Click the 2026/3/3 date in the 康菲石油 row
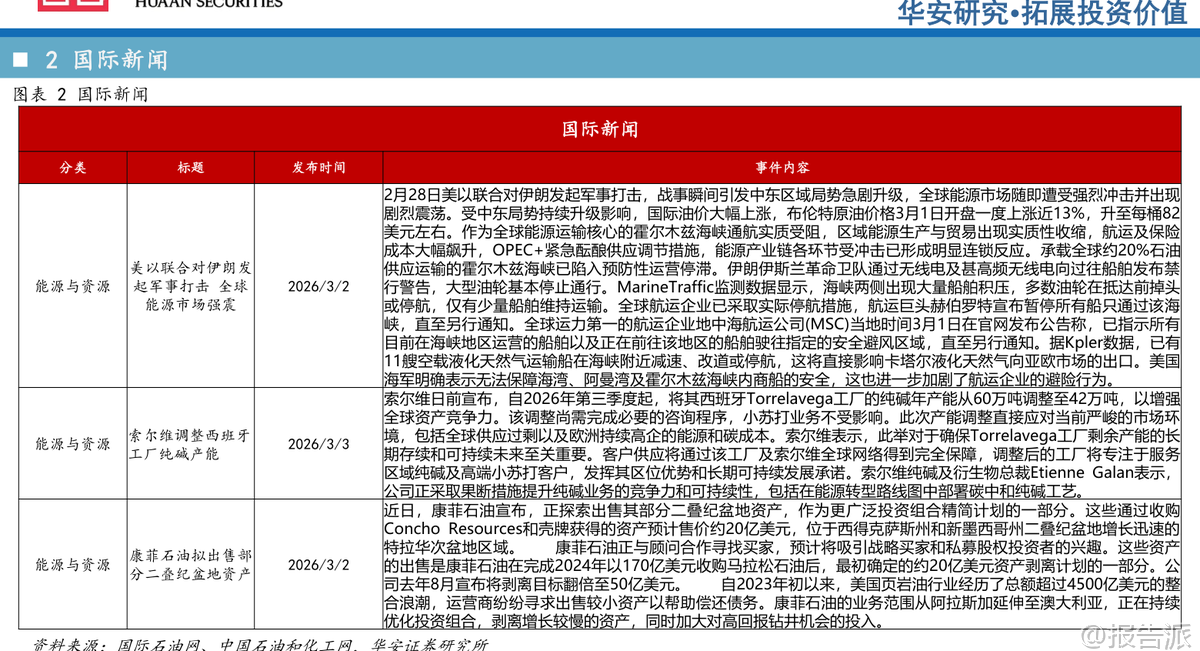 click(318, 565)
